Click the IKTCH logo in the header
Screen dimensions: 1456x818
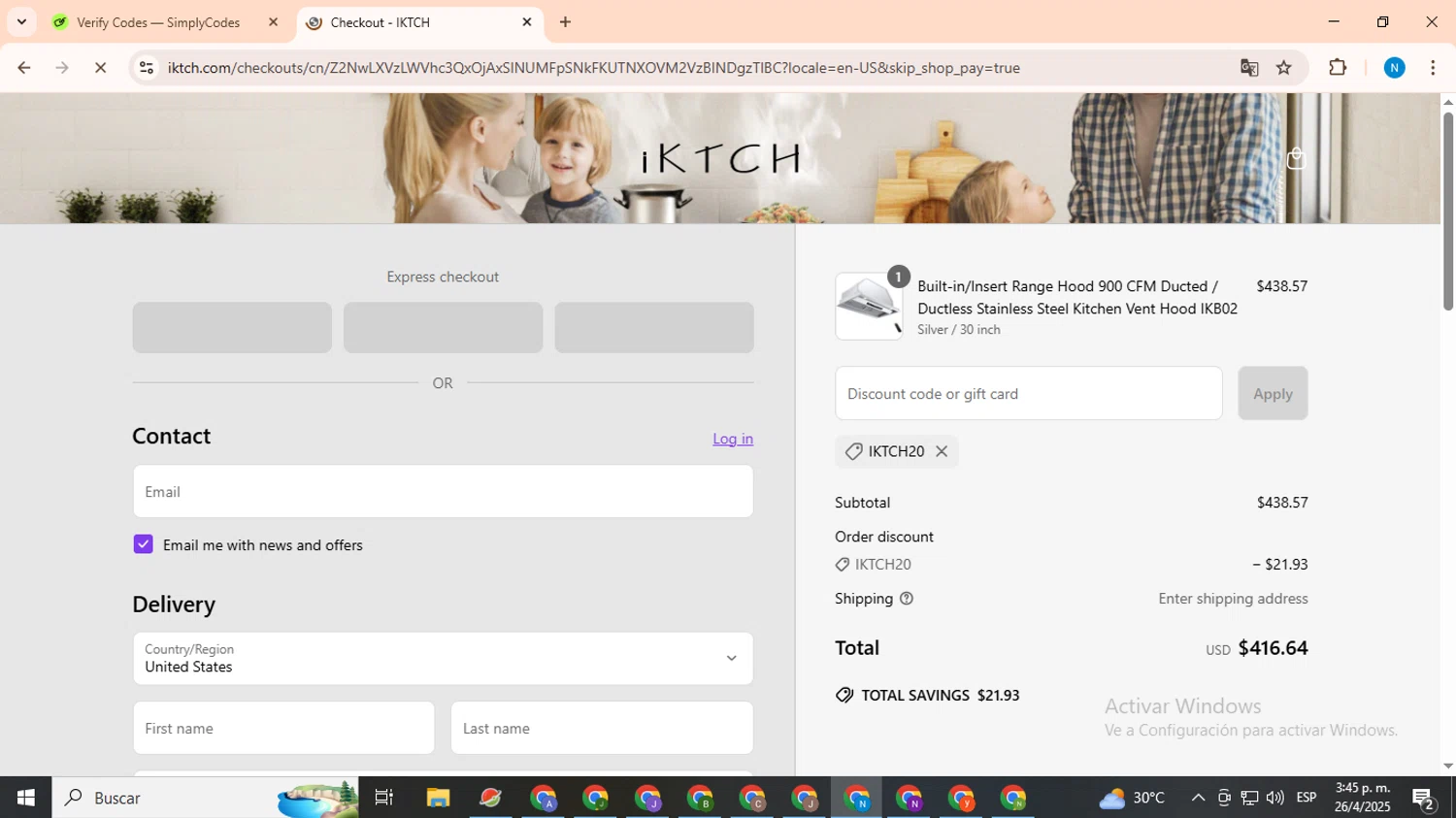point(720,158)
